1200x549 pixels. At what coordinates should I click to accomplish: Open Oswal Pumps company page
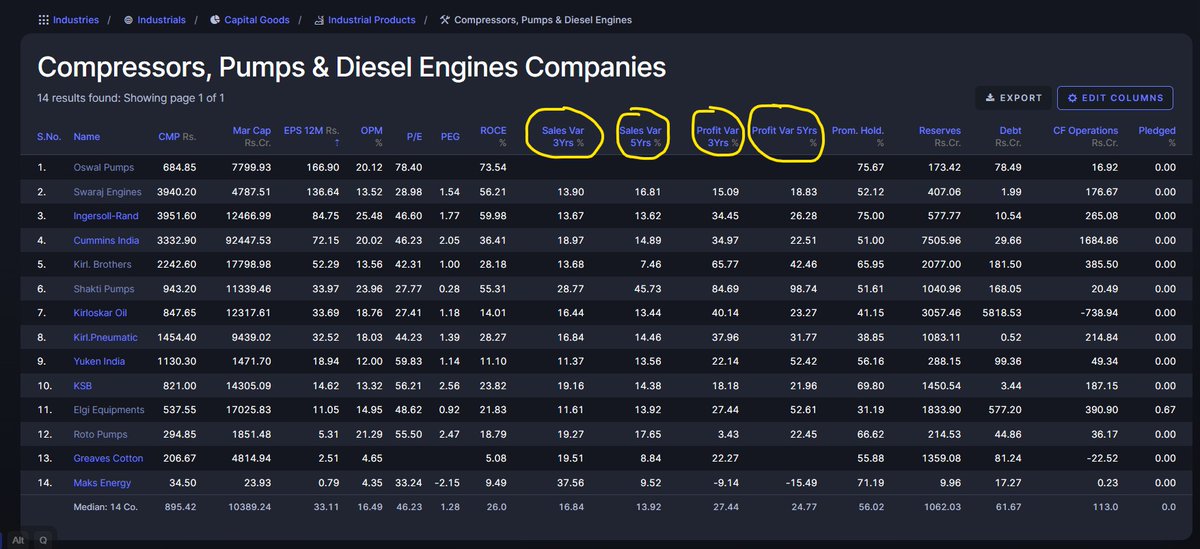click(104, 167)
